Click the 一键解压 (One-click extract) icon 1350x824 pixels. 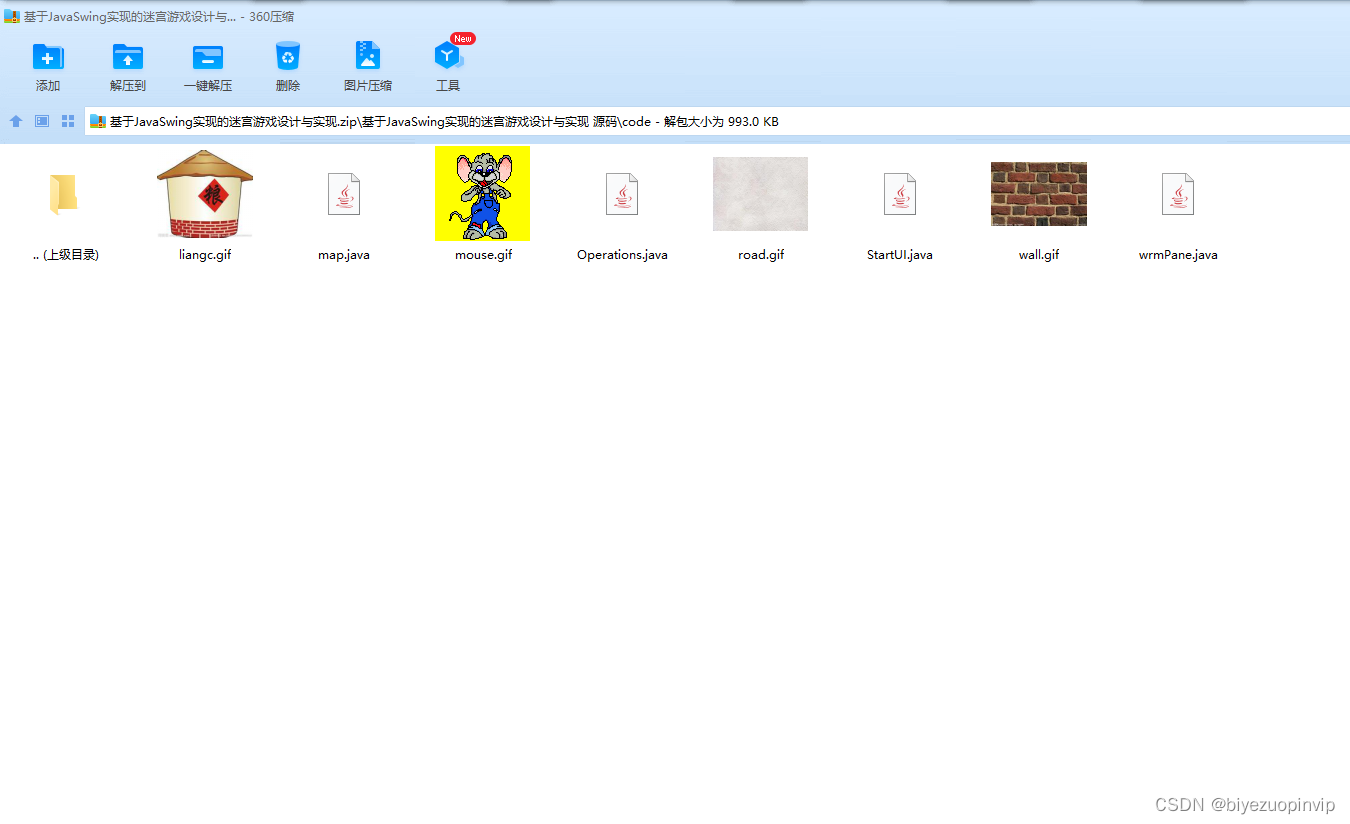(x=208, y=56)
